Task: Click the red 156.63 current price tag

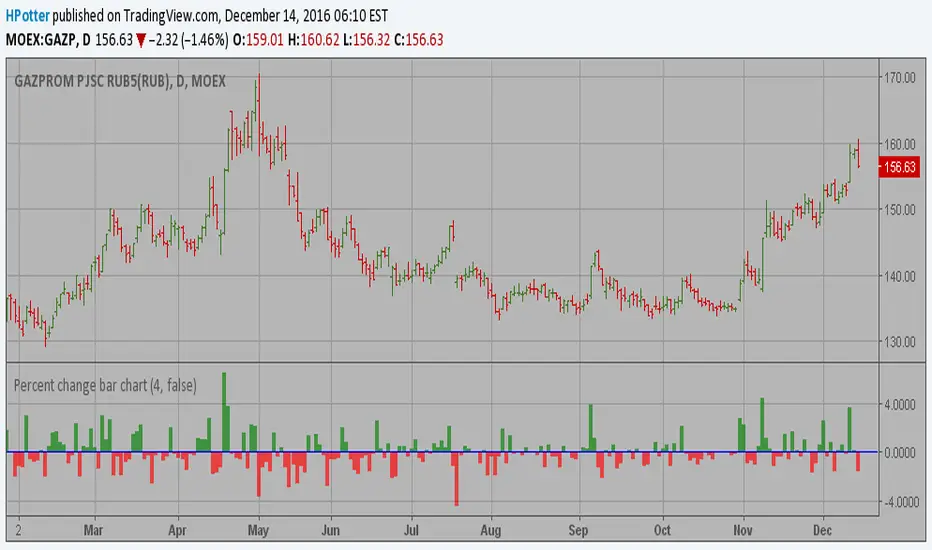Action: tap(899, 167)
